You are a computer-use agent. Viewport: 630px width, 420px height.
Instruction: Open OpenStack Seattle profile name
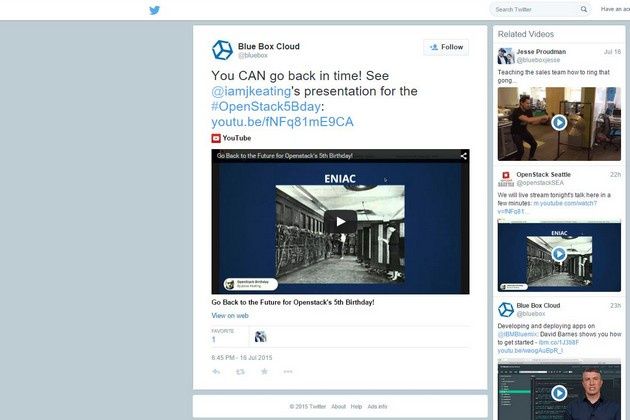point(544,175)
